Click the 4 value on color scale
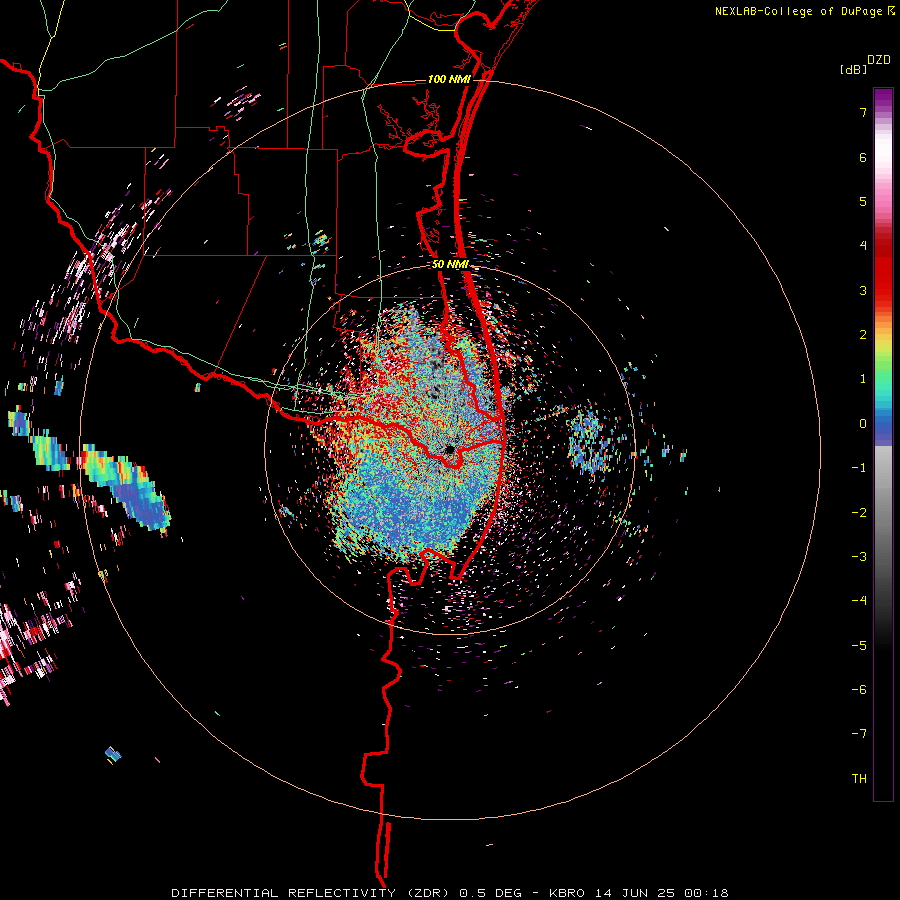Screen dimensions: 900x900 [863, 246]
